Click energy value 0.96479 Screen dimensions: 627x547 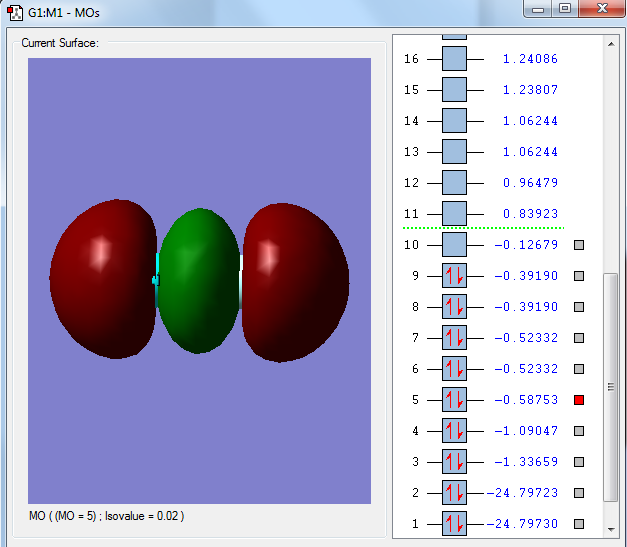click(x=530, y=183)
